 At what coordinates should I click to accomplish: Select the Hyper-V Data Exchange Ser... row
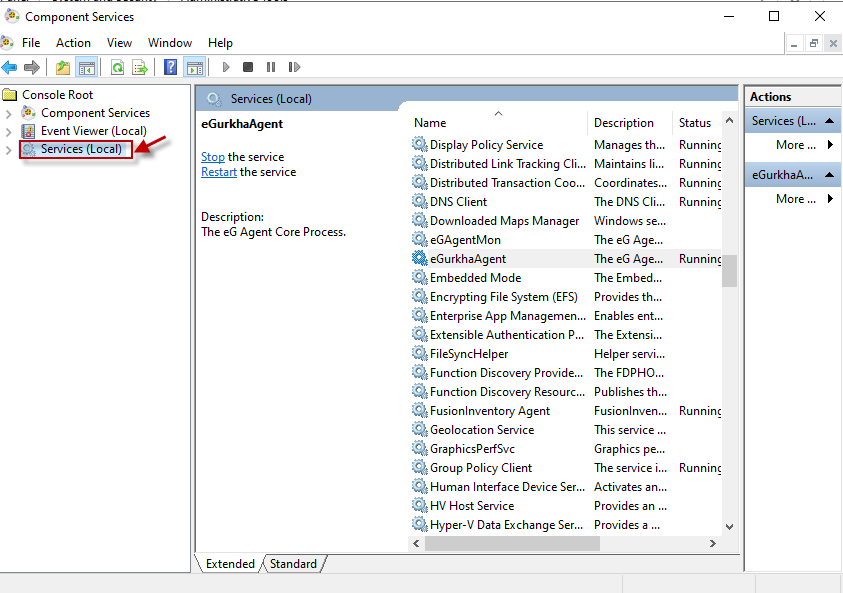566,524
